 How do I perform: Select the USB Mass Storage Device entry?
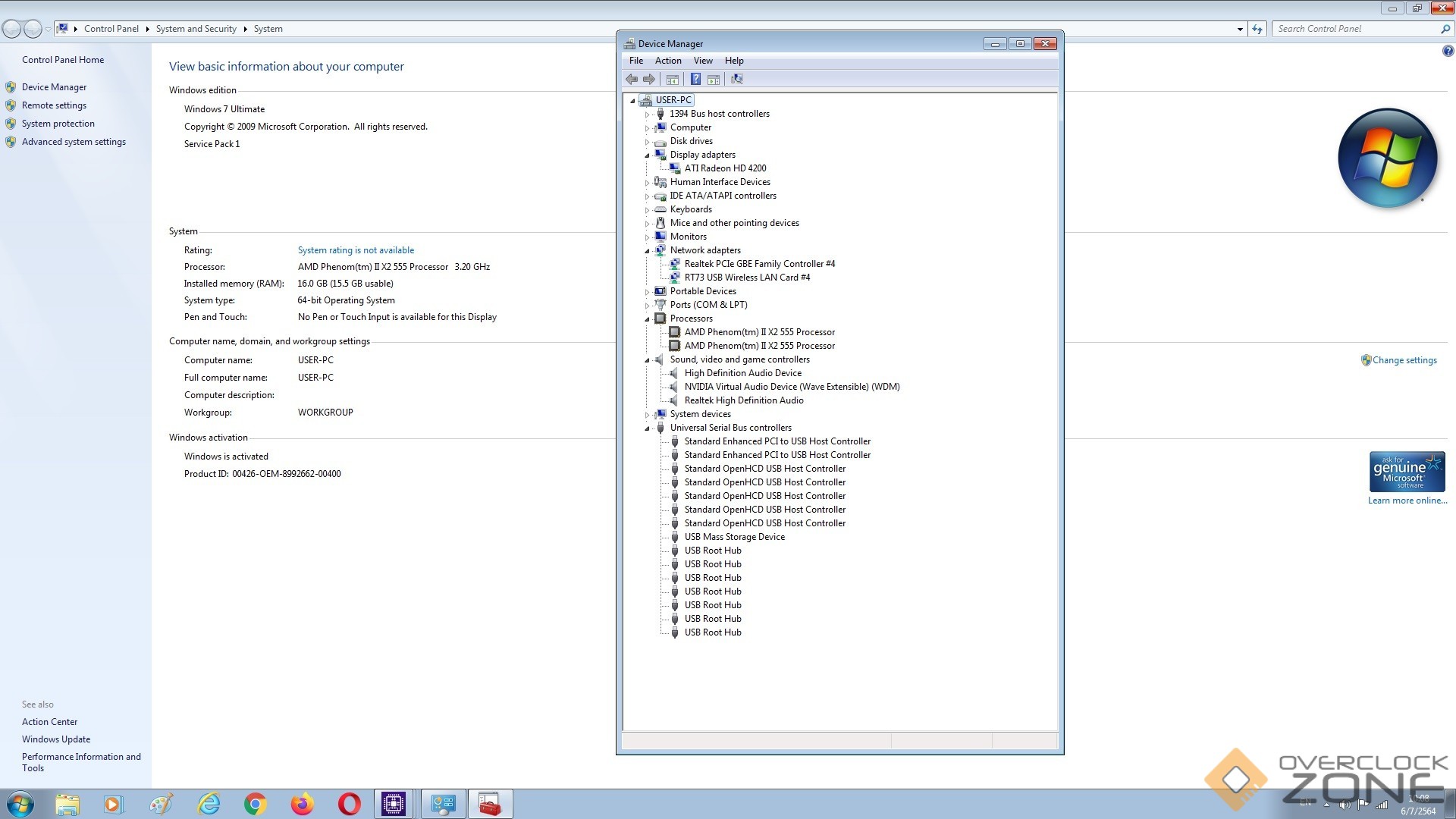pos(734,537)
